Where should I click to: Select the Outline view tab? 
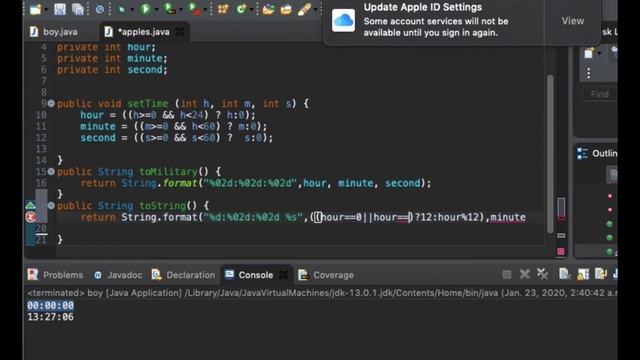tap(598, 153)
